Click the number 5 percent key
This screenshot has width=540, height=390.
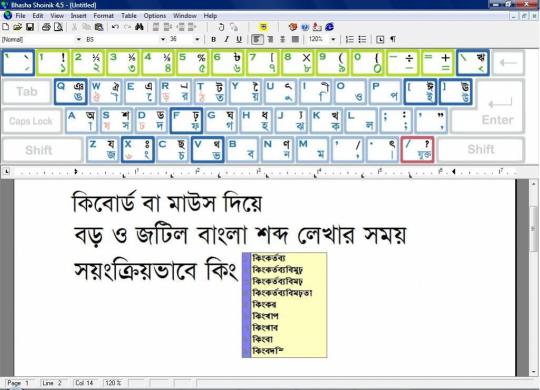pyautogui.click(x=193, y=63)
